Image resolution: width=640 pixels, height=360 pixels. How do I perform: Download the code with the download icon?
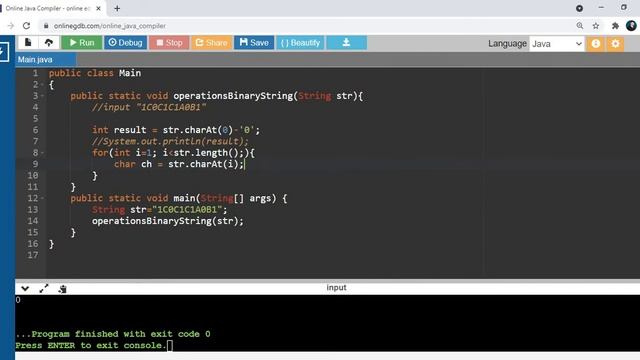pyautogui.click(x=347, y=42)
